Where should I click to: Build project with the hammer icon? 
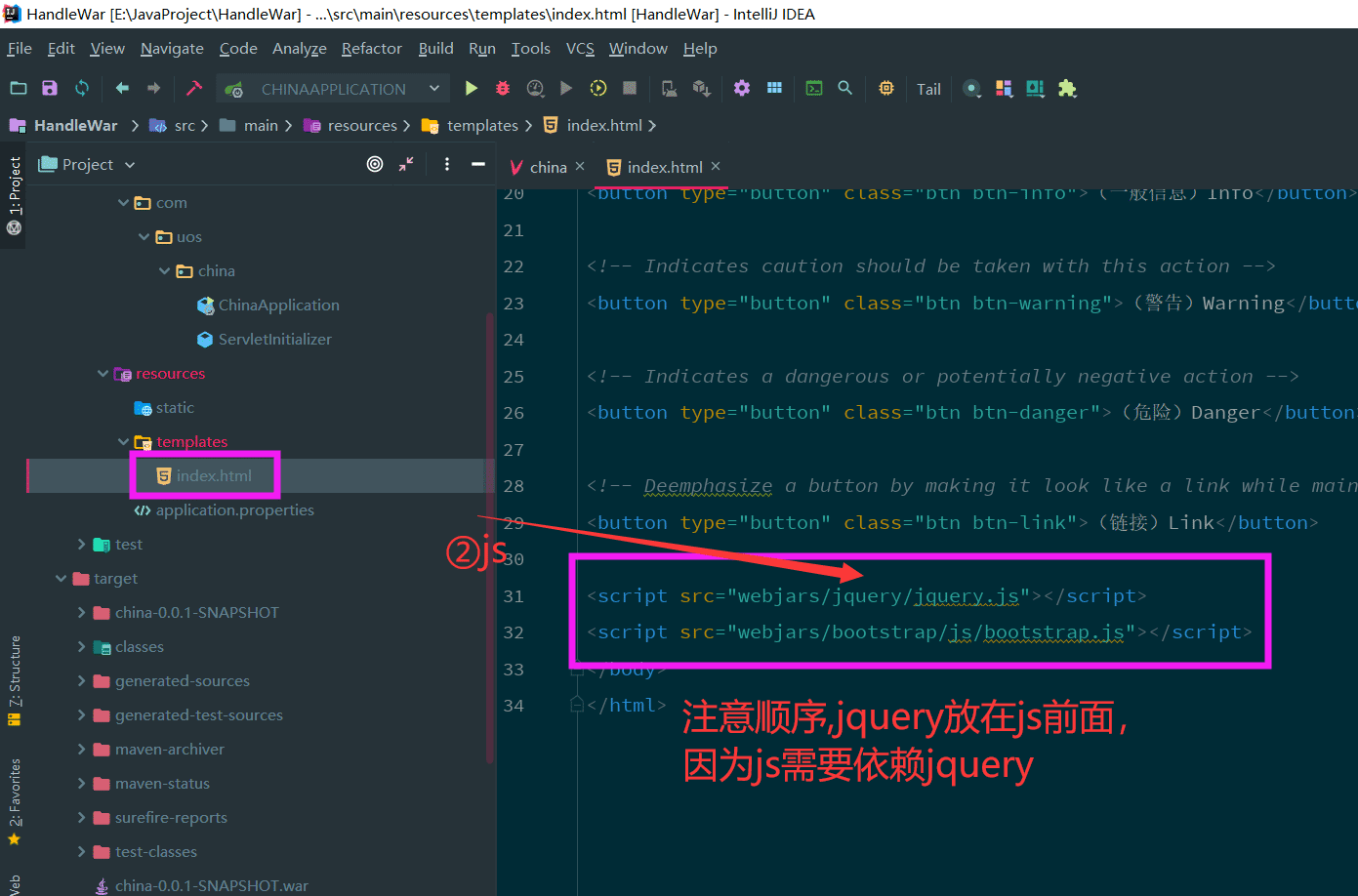(x=194, y=88)
